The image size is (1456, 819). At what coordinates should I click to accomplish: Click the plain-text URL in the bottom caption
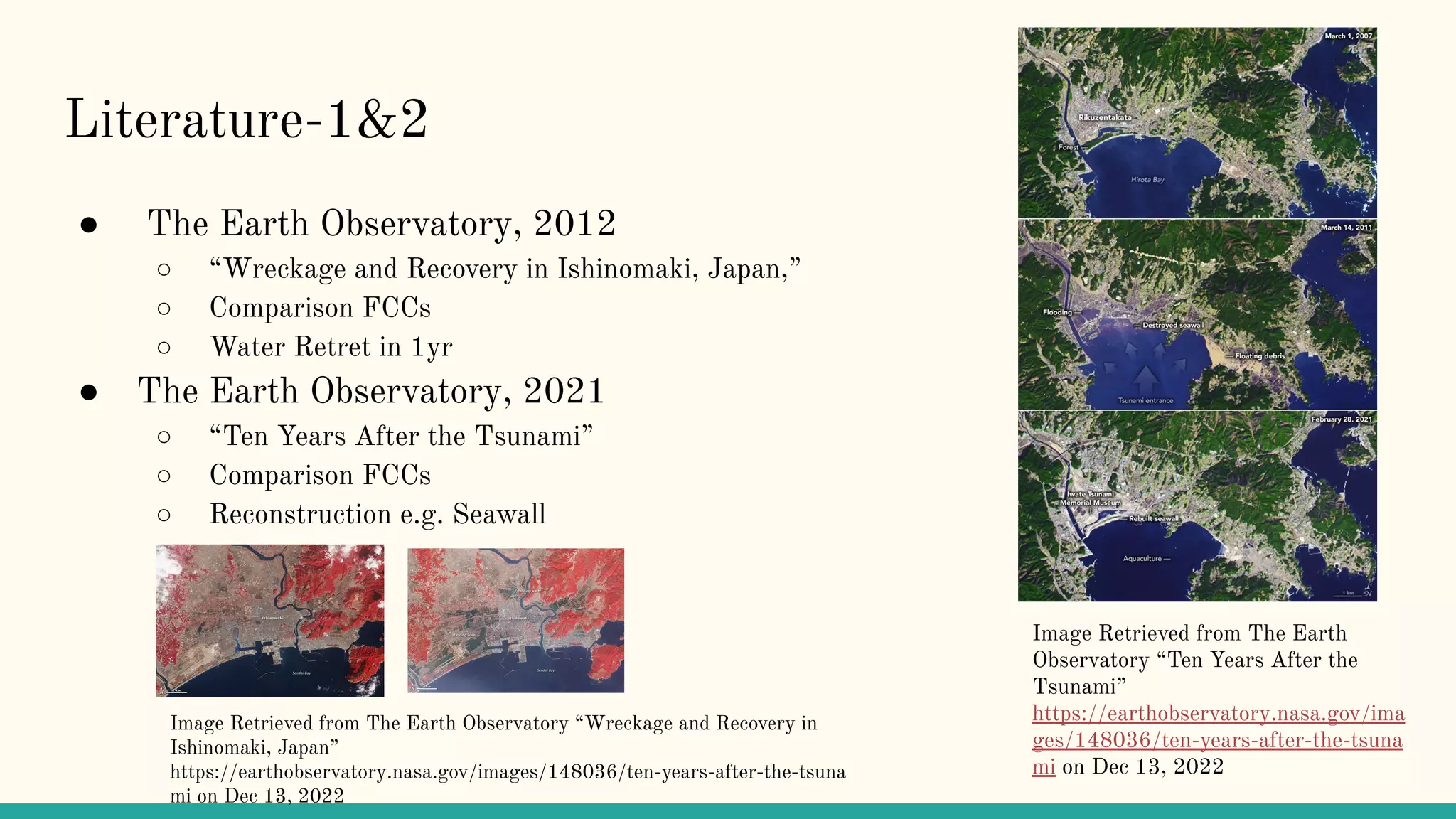point(508,783)
